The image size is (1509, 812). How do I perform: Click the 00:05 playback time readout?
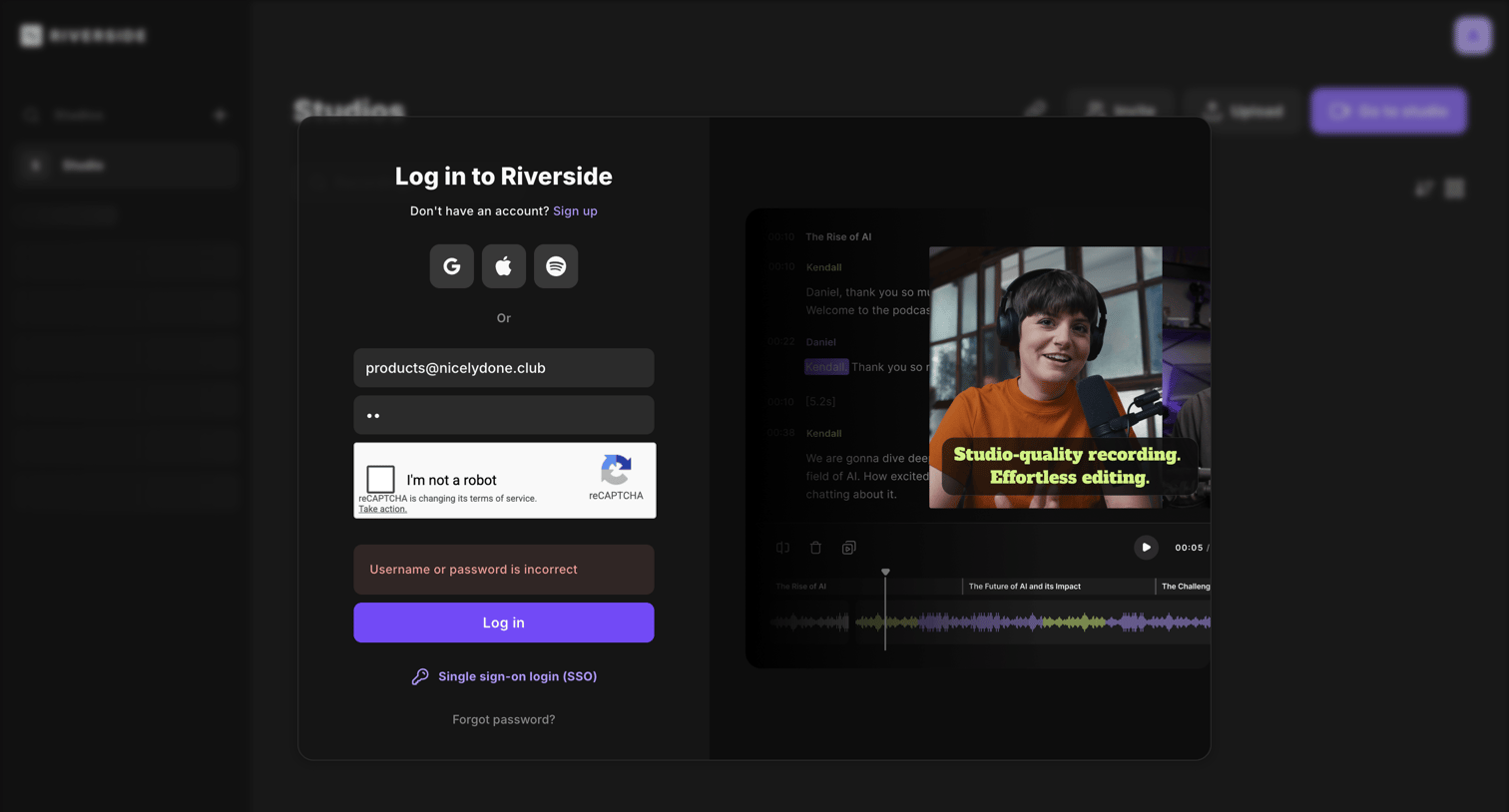pos(1189,548)
